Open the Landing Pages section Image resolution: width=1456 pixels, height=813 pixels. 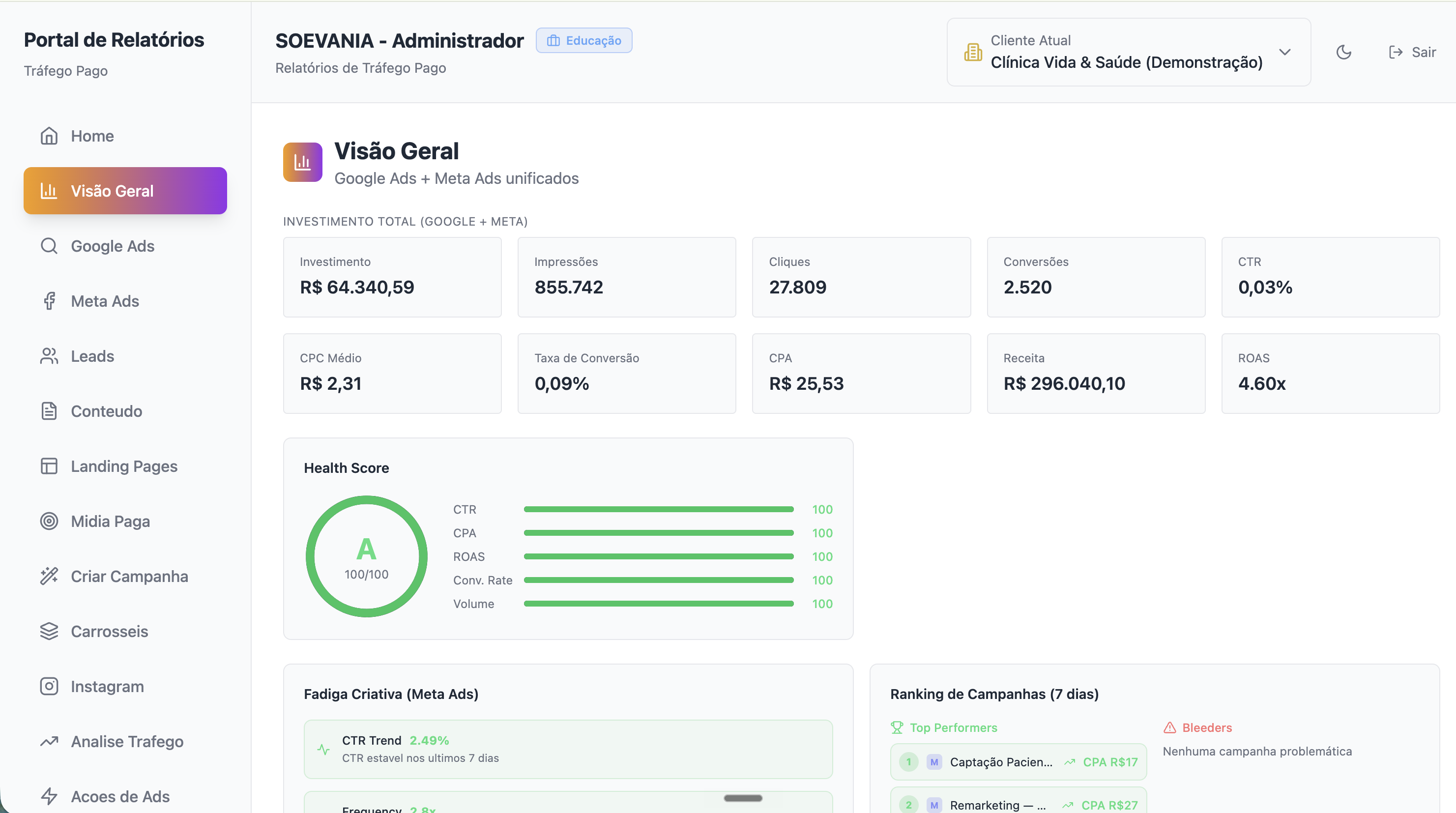125,466
